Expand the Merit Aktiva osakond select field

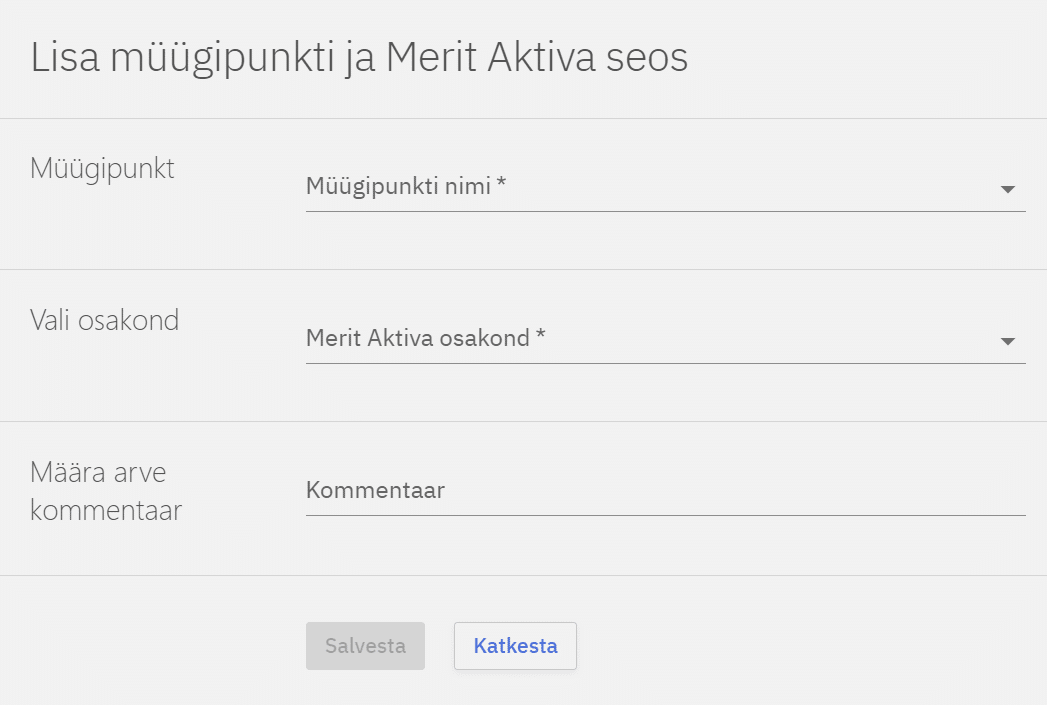[650, 339]
